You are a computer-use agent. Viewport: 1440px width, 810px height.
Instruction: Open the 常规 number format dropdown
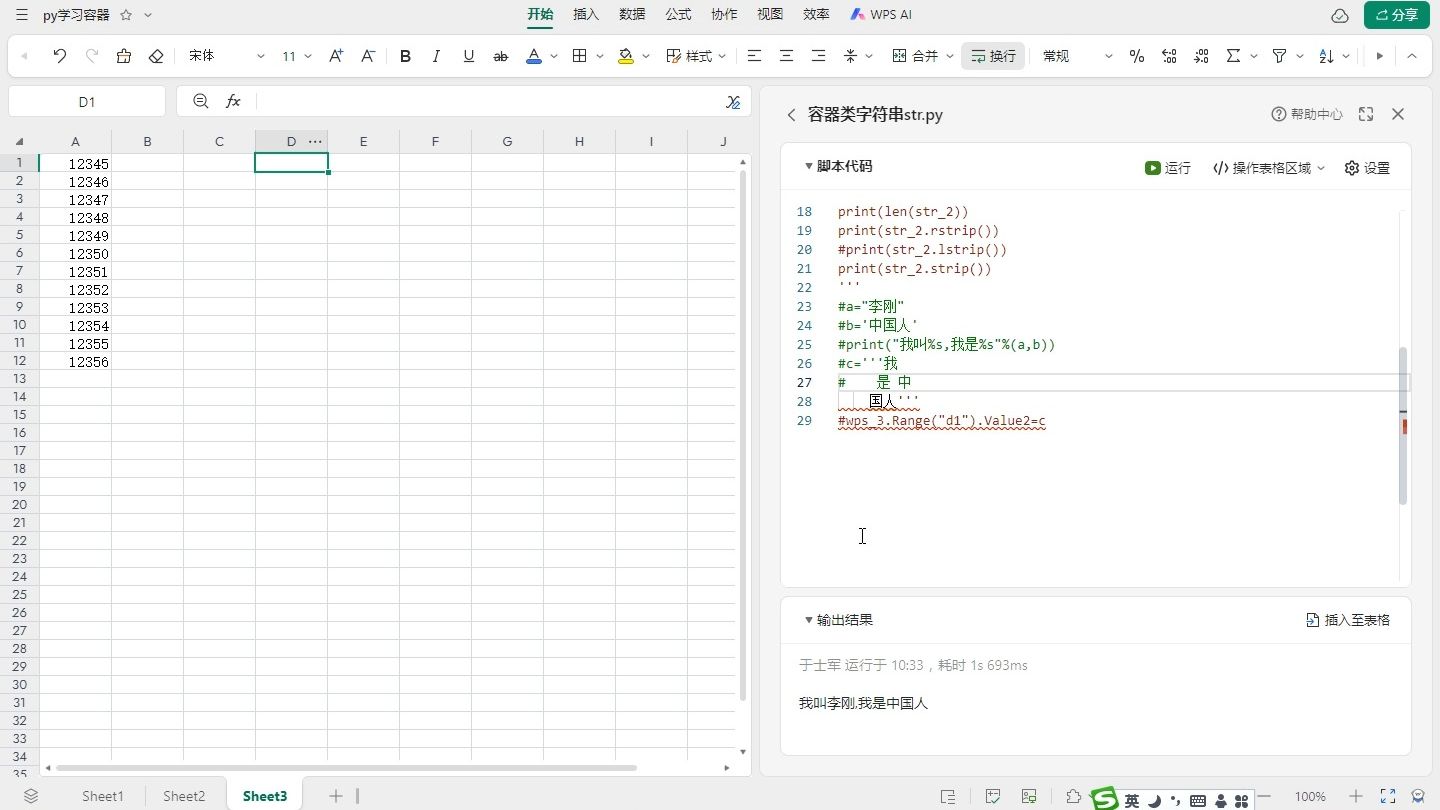(x=1077, y=56)
